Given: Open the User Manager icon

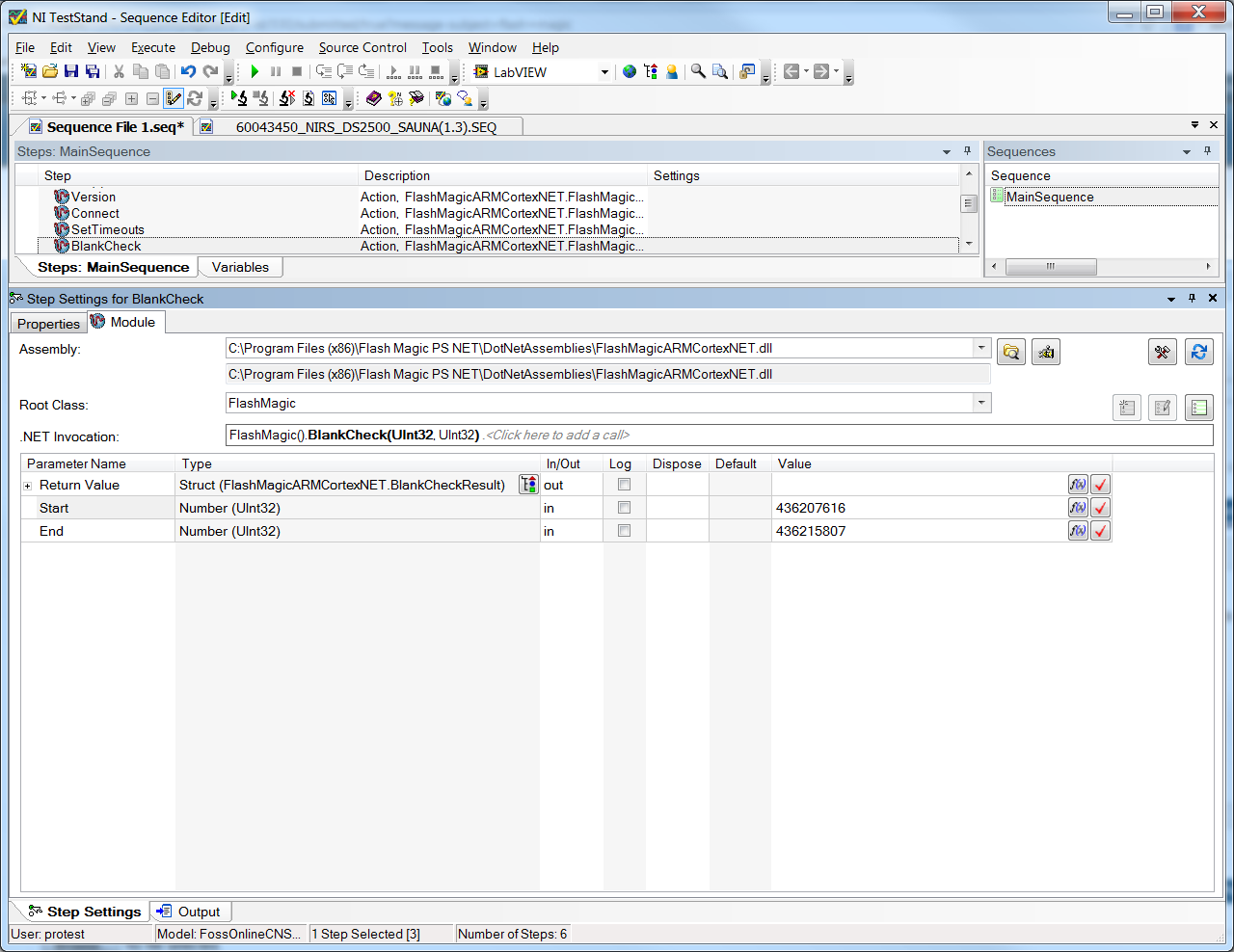Looking at the screenshot, I should click(x=672, y=71).
